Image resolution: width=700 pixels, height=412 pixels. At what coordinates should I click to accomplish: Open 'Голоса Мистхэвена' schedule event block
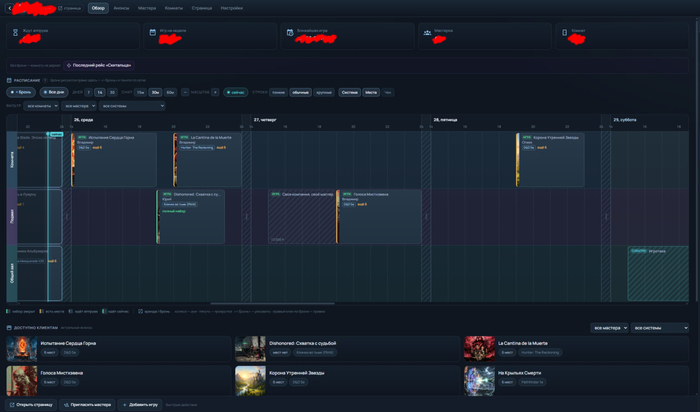click(x=379, y=216)
